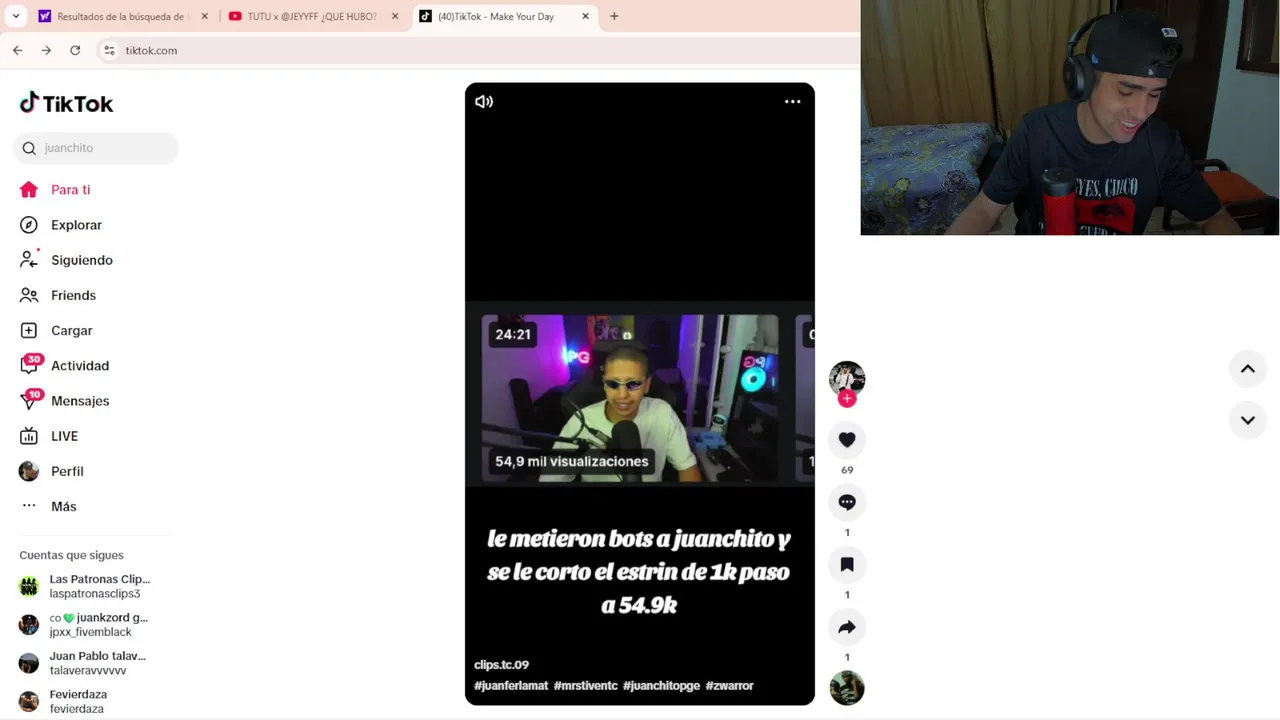Open Las Patronas Clips account
This screenshot has height=720, width=1280.
[x=85, y=586]
